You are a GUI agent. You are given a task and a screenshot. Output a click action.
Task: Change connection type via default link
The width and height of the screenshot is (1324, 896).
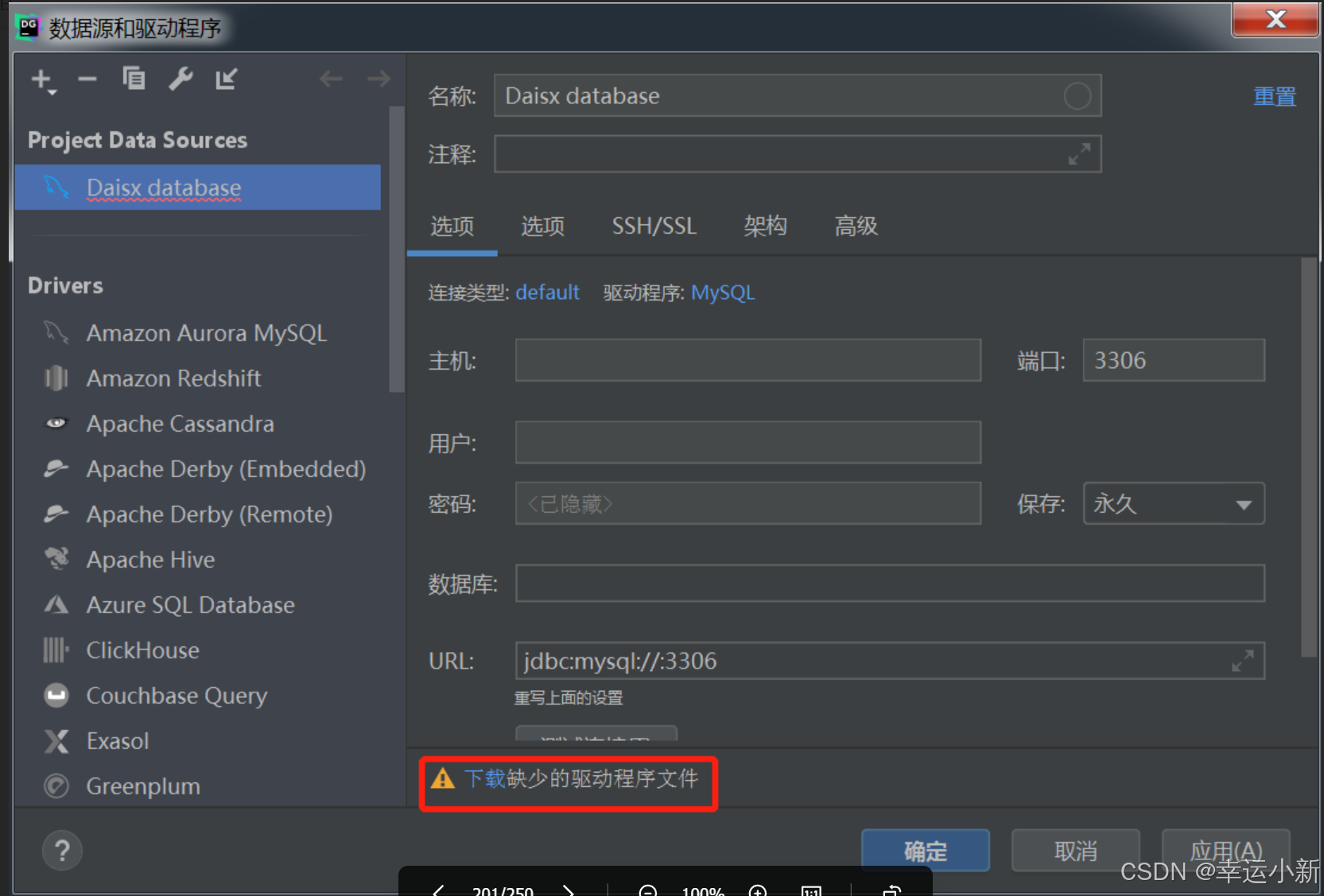[x=547, y=293]
